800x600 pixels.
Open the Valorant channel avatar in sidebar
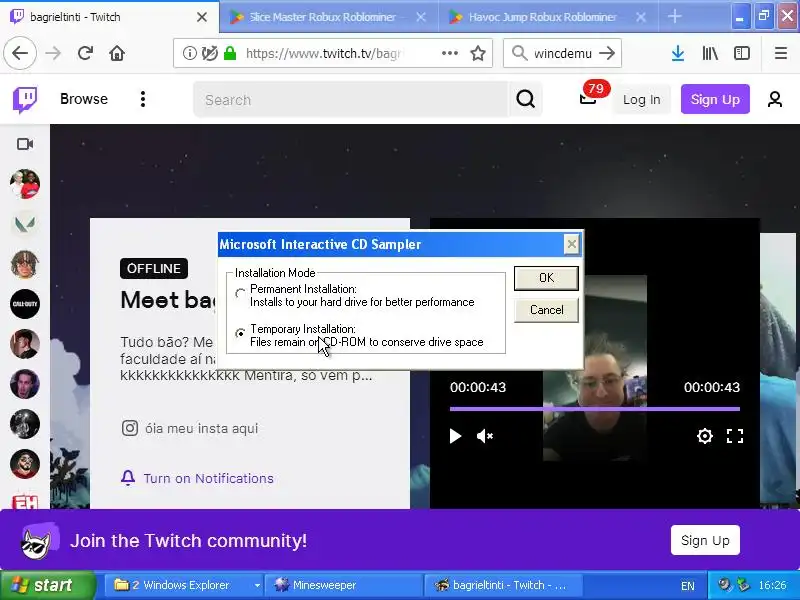24,224
